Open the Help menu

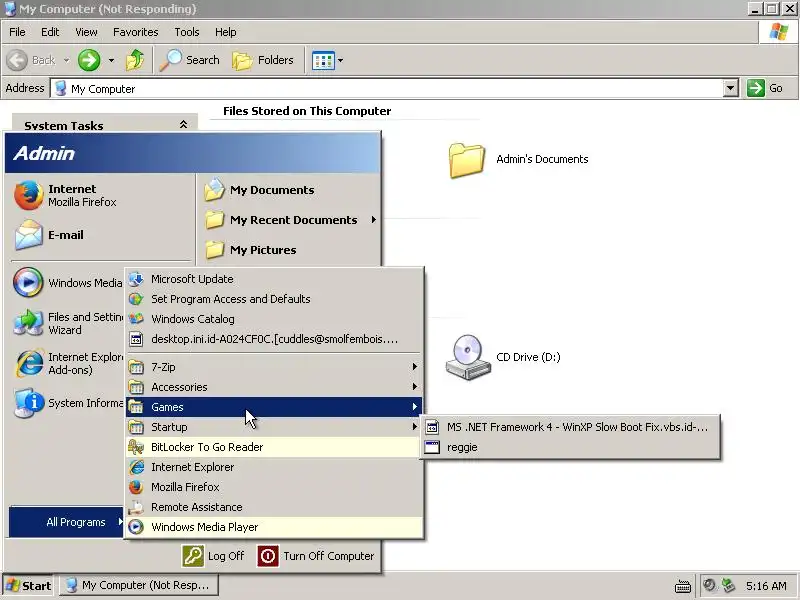click(x=226, y=32)
